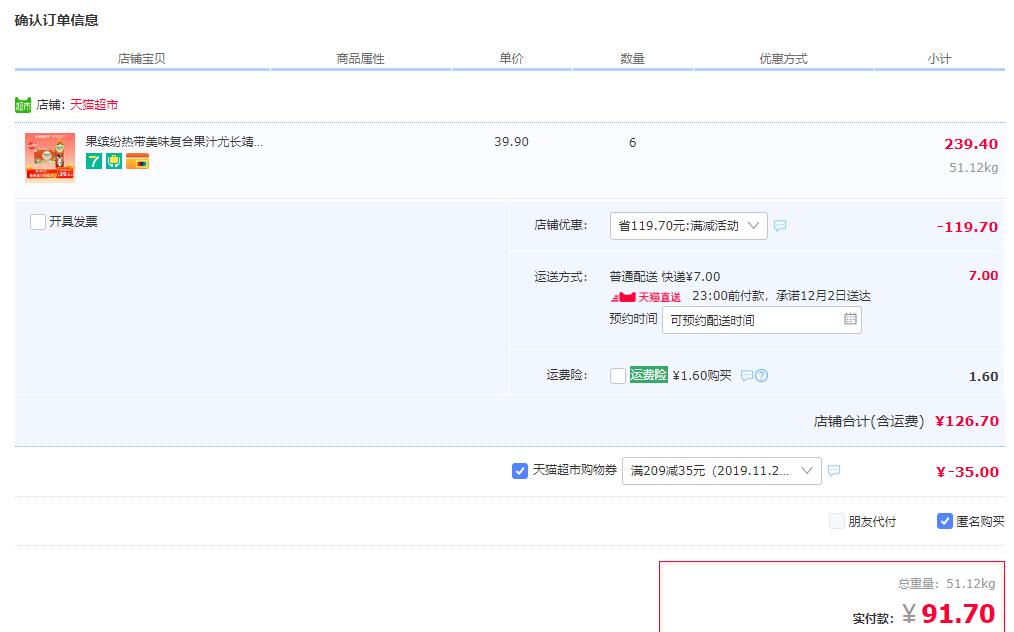Click the 小计 column header
Viewport: 1014px width, 632px height.
(939, 59)
